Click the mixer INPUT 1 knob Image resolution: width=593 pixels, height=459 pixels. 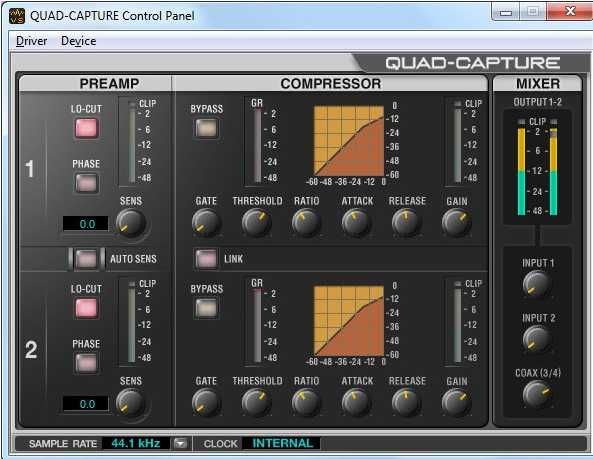pyautogui.click(x=537, y=284)
